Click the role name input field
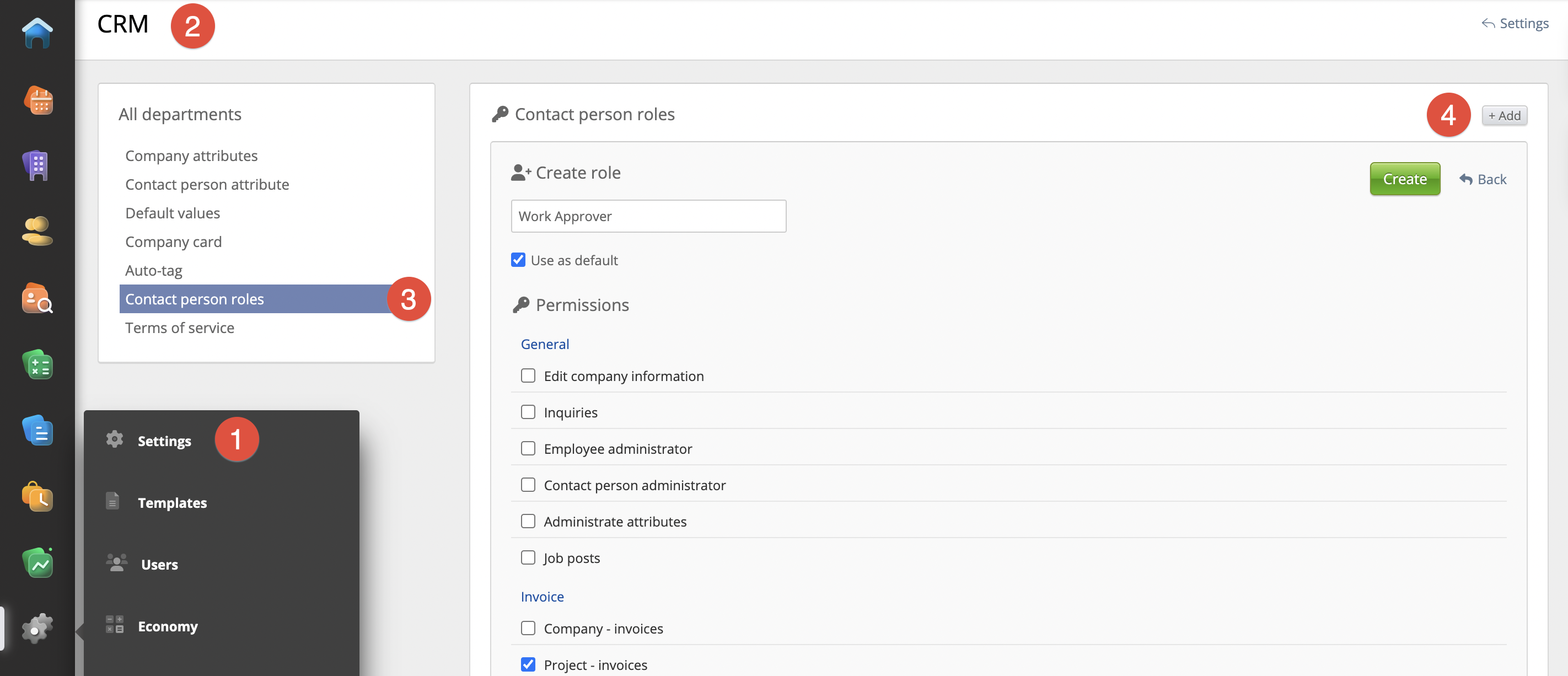 click(x=648, y=216)
